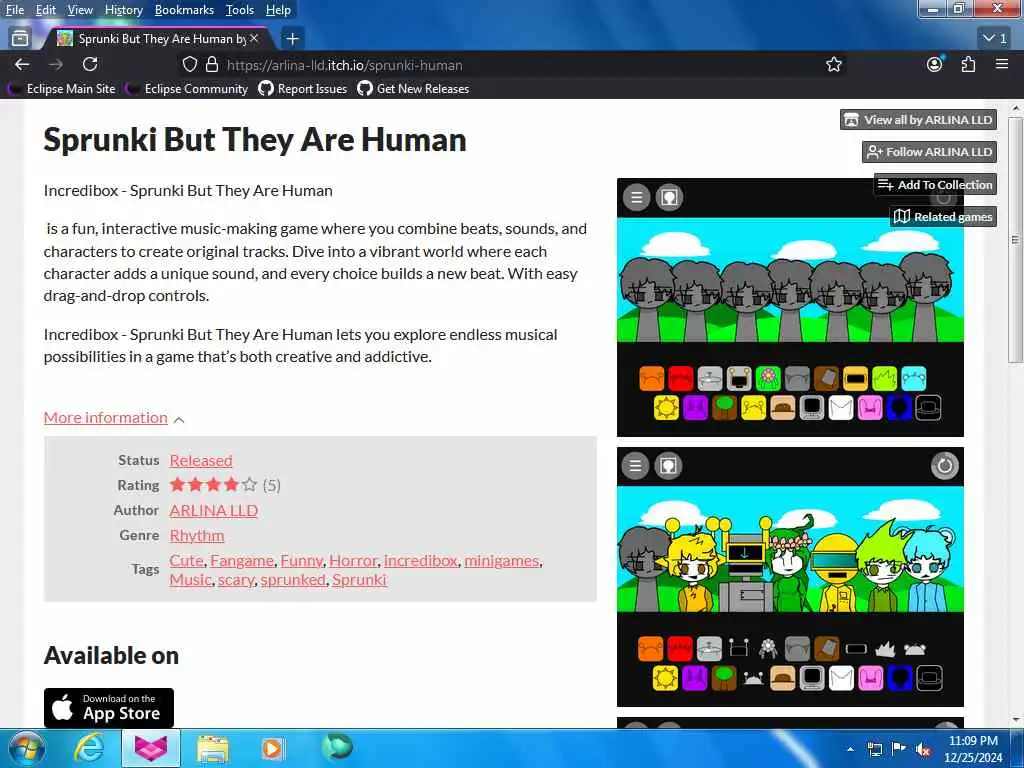The width and height of the screenshot is (1024, 768).
Task: Open the extensions puzzle icon
Action: pyautogui.click(x=968, y=64)
